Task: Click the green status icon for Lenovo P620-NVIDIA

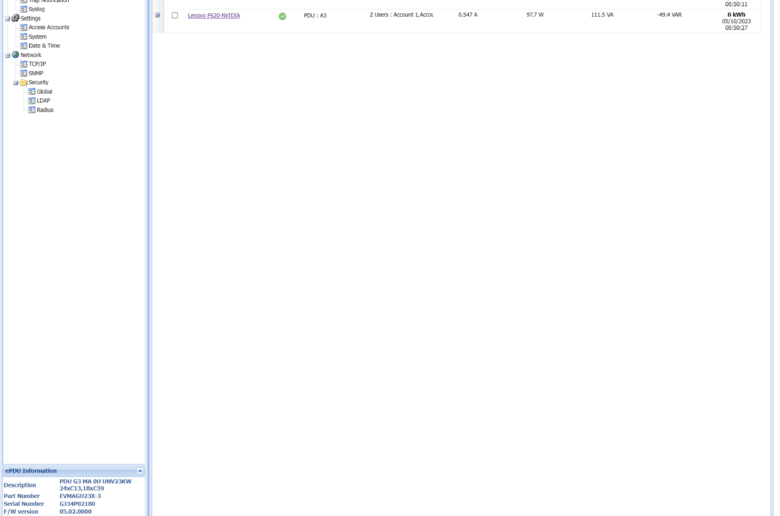Action: [283, 16]
